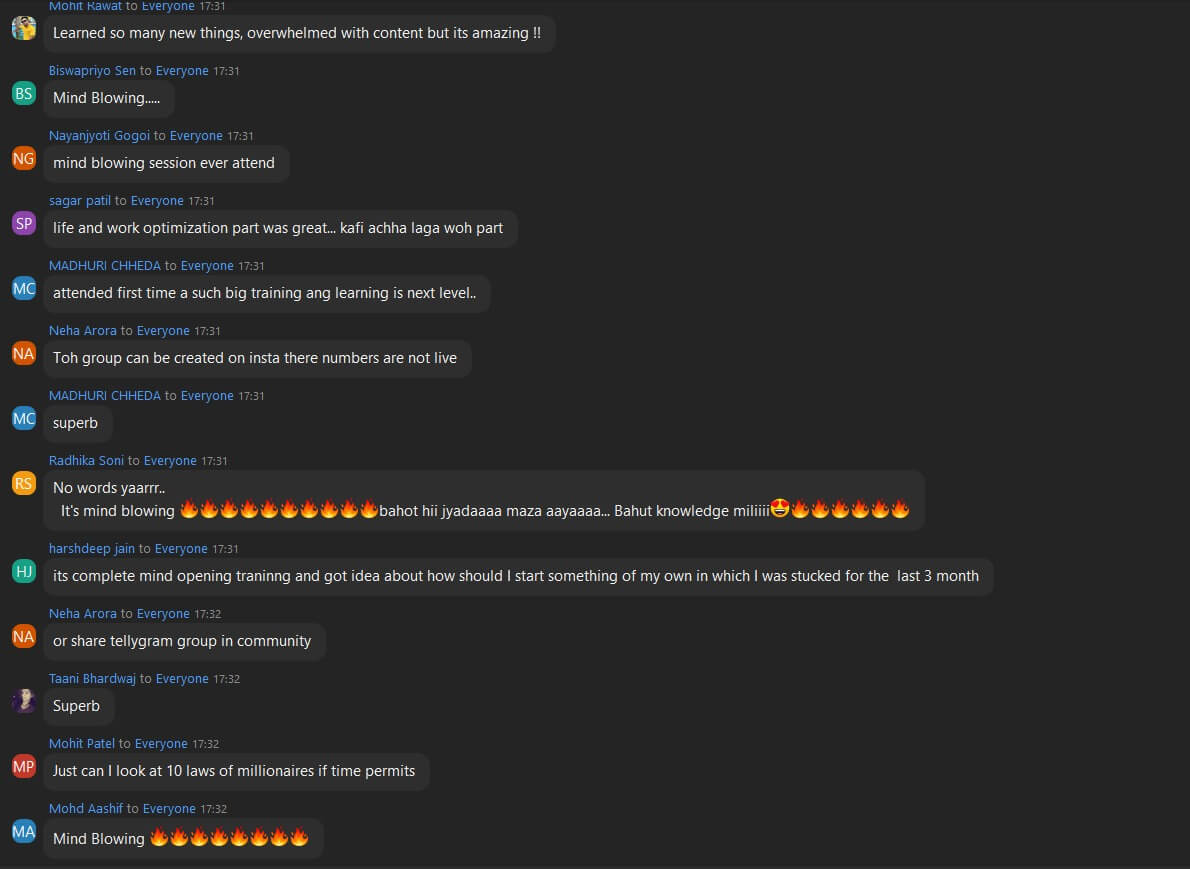Viewport: 1190px width, 869px height.
Task: Click the Radhika Soni sender name
Action: pyautogui.click(x=86, y=461)
